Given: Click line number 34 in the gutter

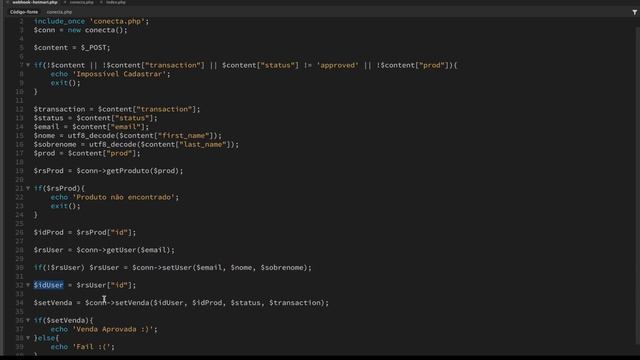Looking at the screenshot, I should (20, 302).
